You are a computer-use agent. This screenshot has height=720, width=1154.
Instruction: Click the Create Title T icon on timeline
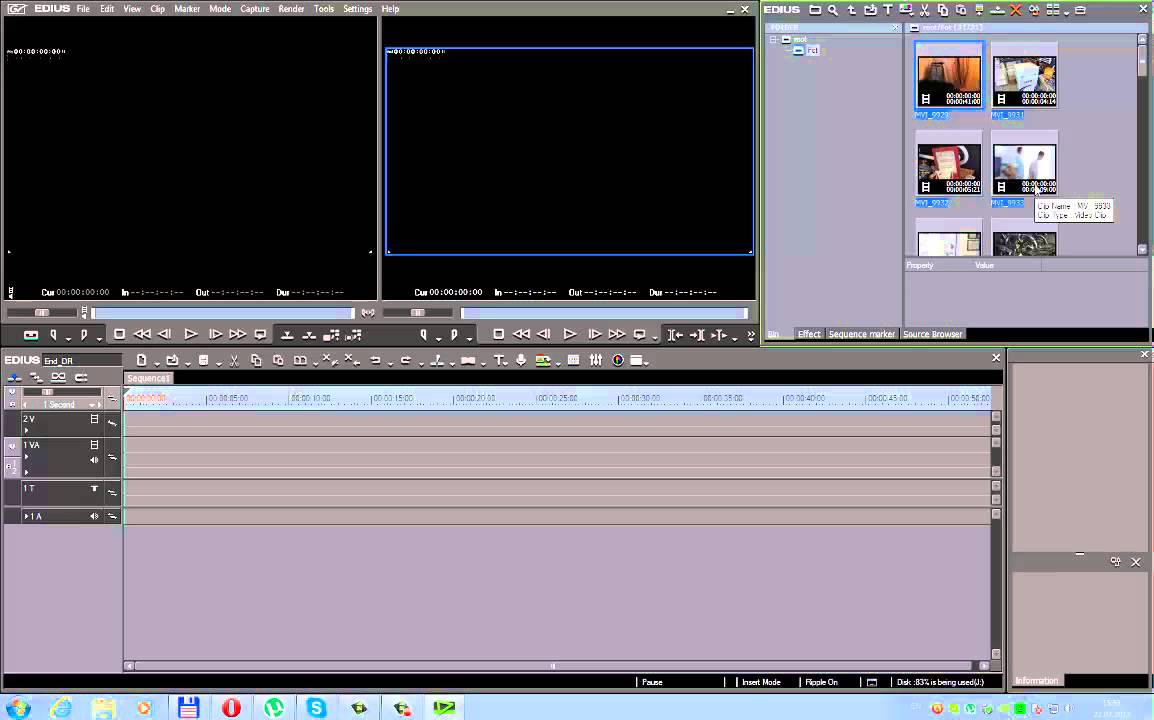[x=498, y=360]
